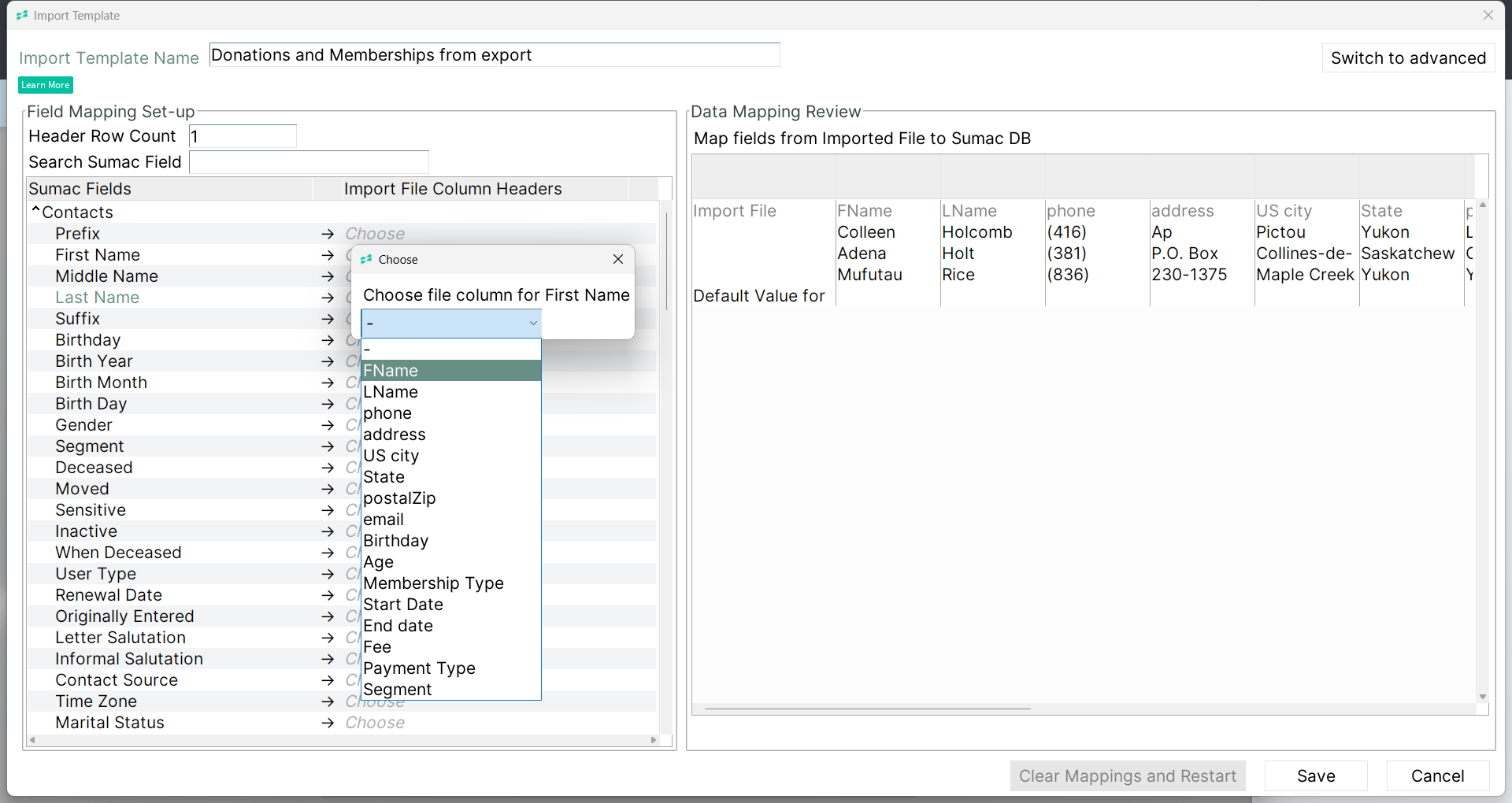The width and height of the screenshot is (1512, 803).
Task: Choose Membership Type option
Action: coord(451,583)
